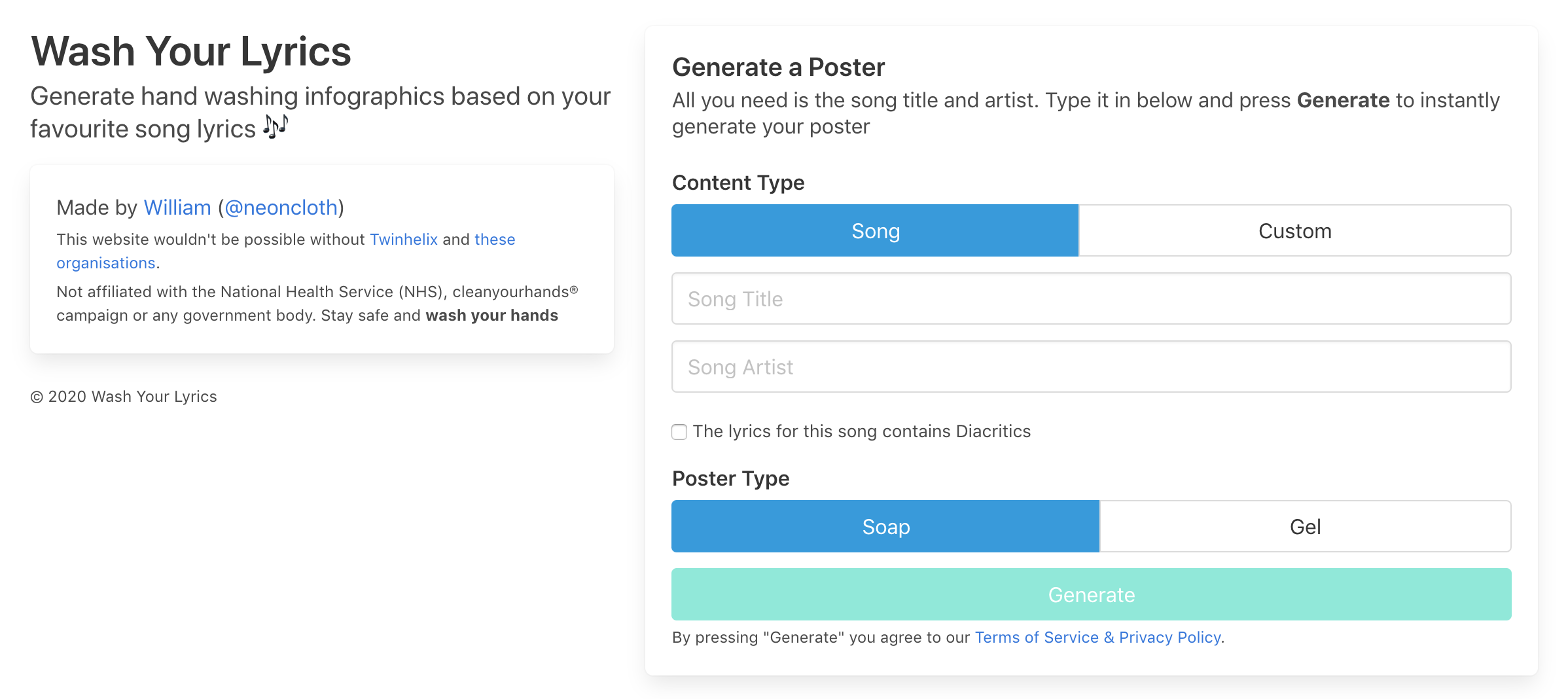Viewport: 1568px width, 699px height.
Task: Switch content type to Custom
Action: tap(1294, 231)
